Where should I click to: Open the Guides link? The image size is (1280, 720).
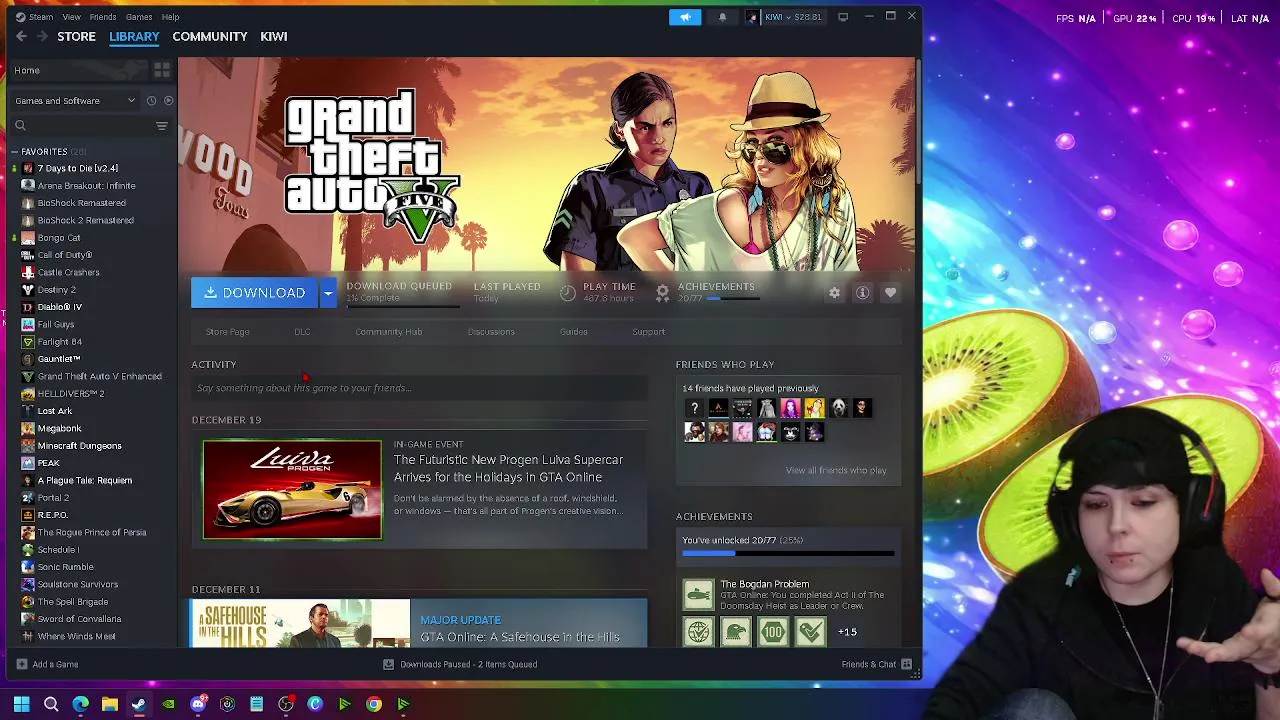click(x=574, y=332)
